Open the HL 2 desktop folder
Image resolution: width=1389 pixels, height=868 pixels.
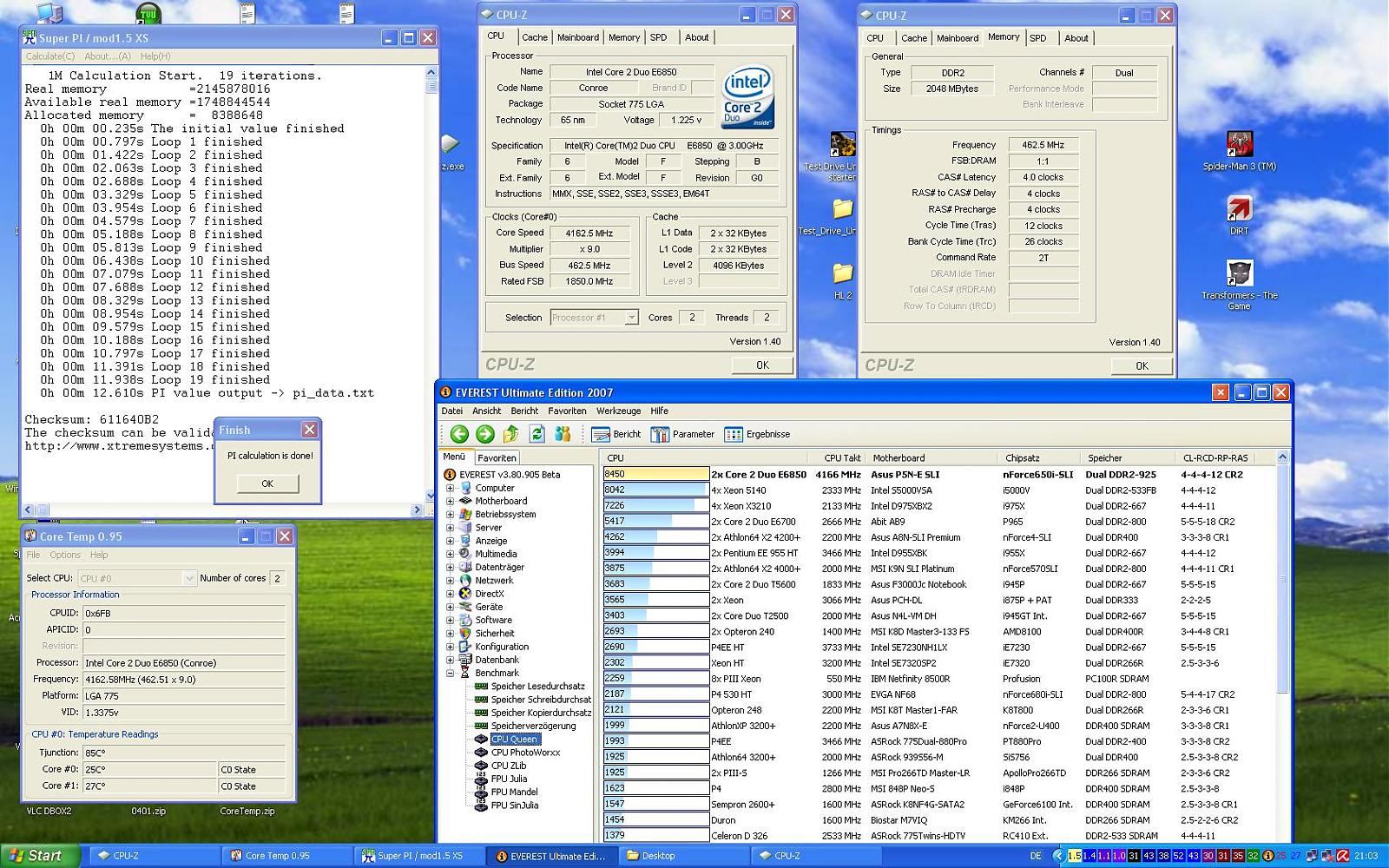(842, 280)
